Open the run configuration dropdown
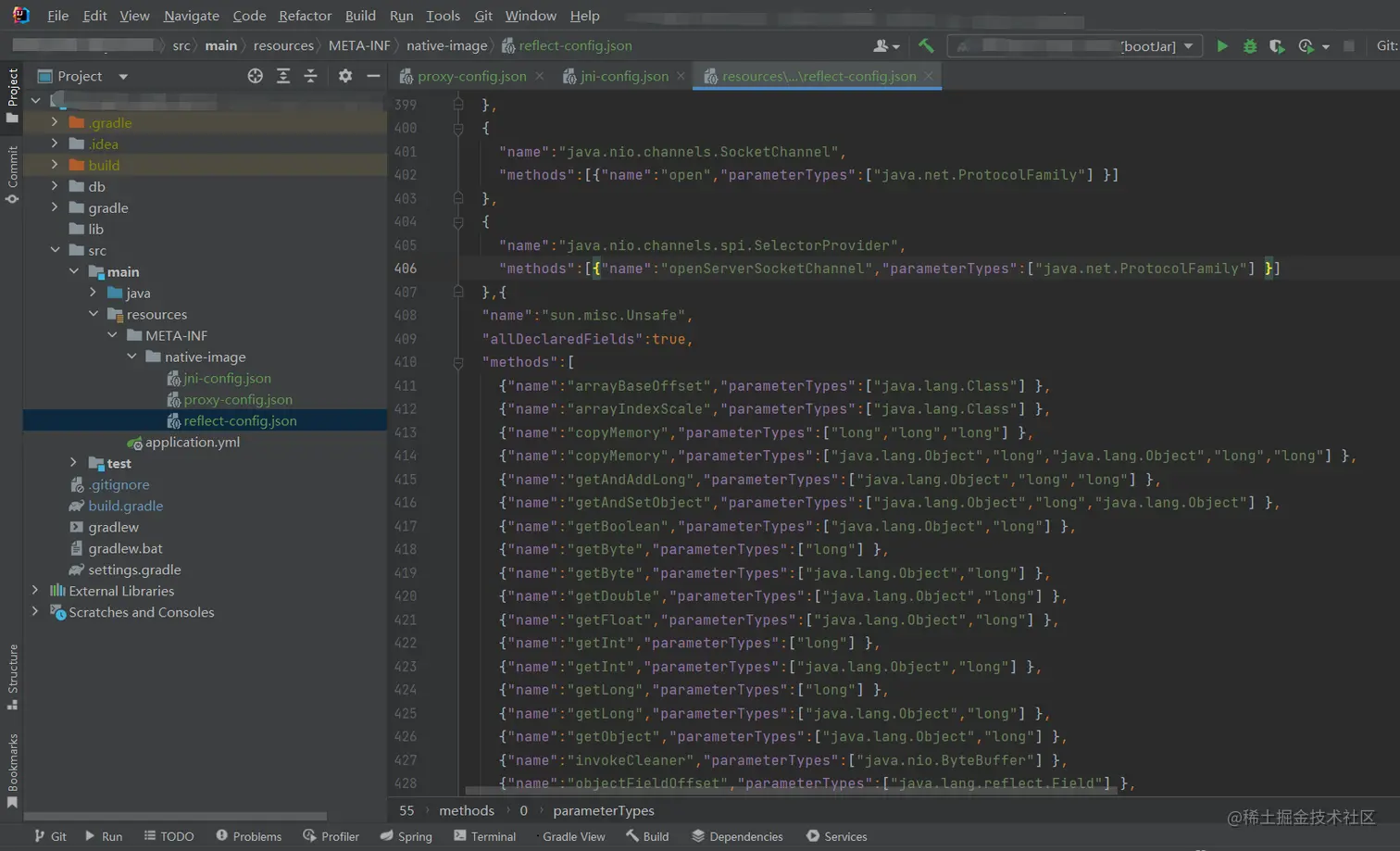Image resolution: width=1400 pixels, height=851 pixels. pyautogui.click(x=1189, y=45)
